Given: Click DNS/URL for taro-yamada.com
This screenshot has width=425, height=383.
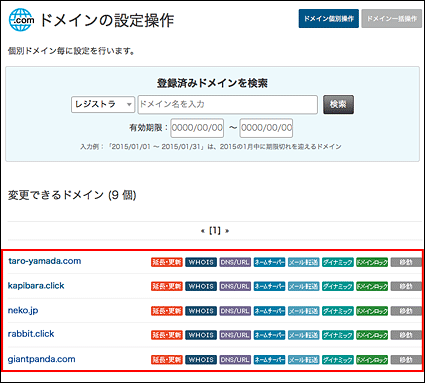Looking at the screenshot, I should (x=235, y=262).
